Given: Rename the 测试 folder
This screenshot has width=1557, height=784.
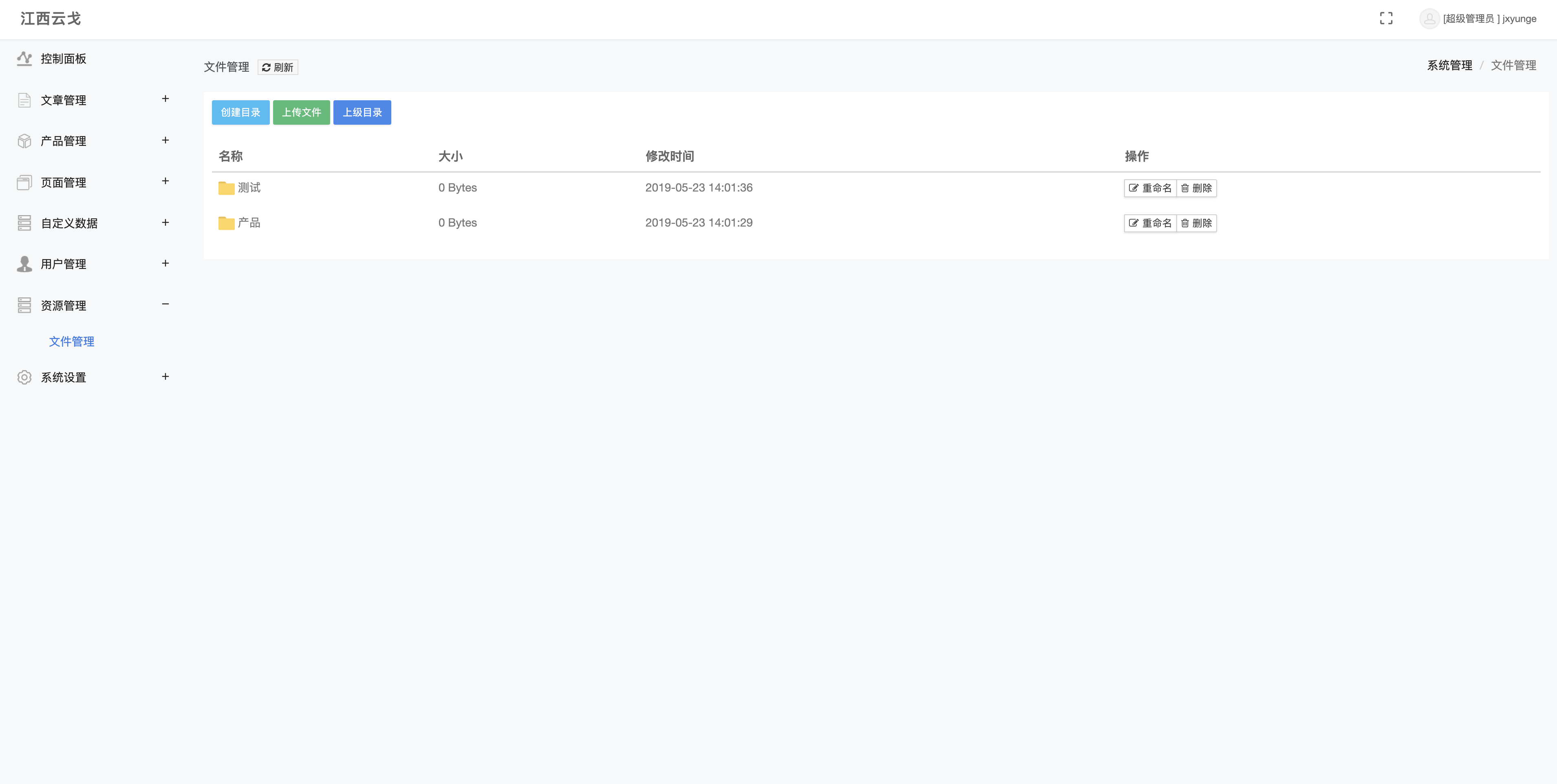Looking at the screenshot, I should [x=1150, y=188].
